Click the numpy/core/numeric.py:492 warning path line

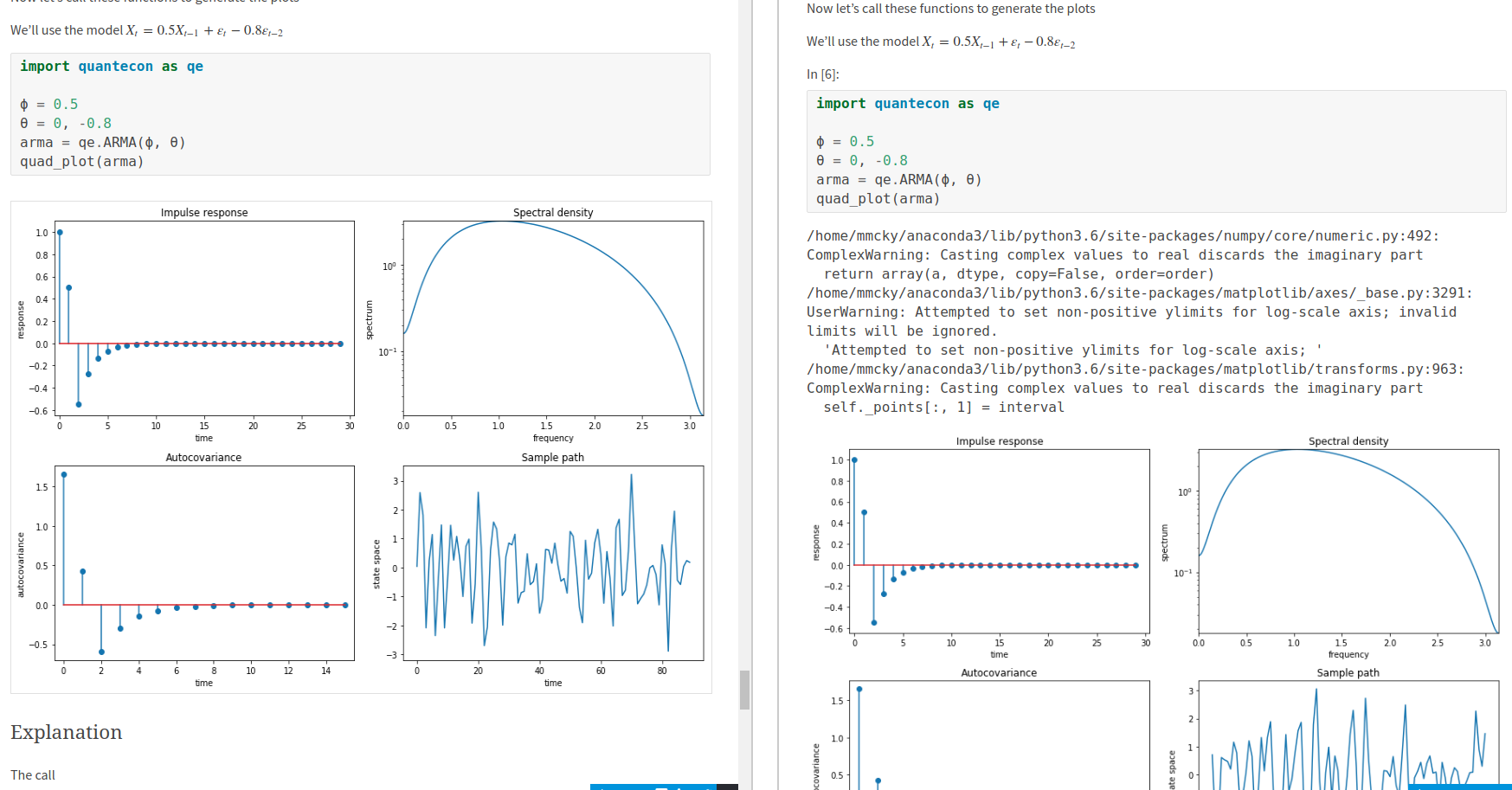(1123, 236)
